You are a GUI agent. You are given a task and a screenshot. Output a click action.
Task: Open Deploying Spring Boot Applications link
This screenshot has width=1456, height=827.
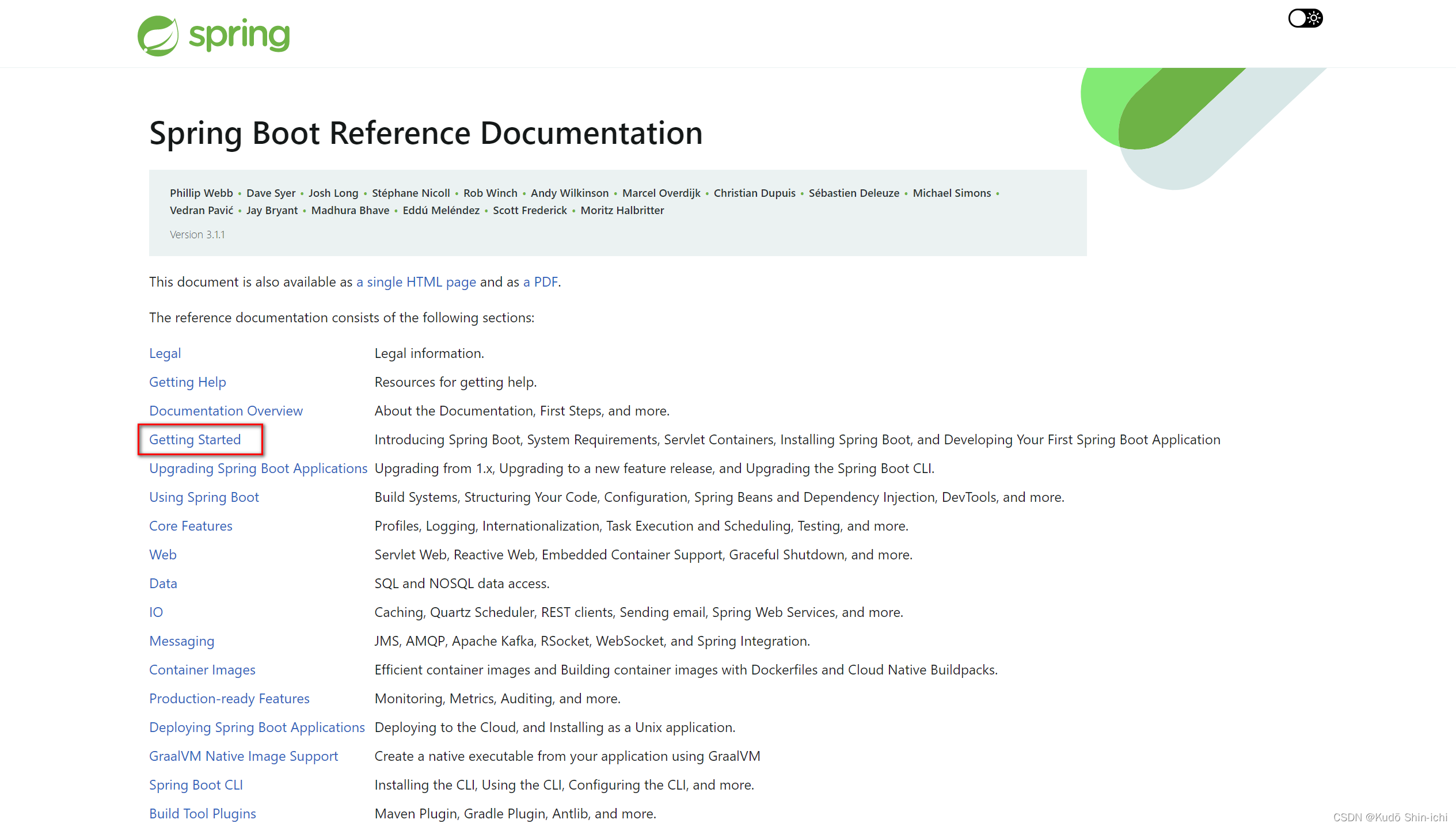257,727
